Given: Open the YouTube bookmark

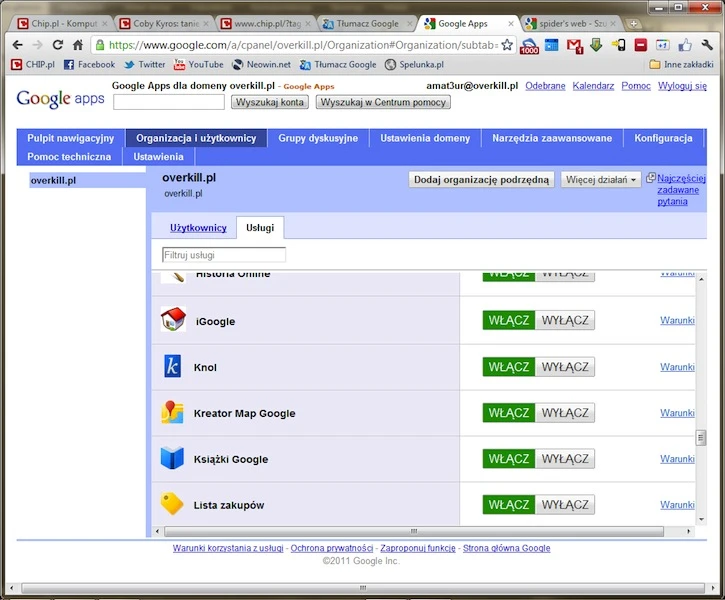Looking at the screenshot, I should tap(198, 65).
